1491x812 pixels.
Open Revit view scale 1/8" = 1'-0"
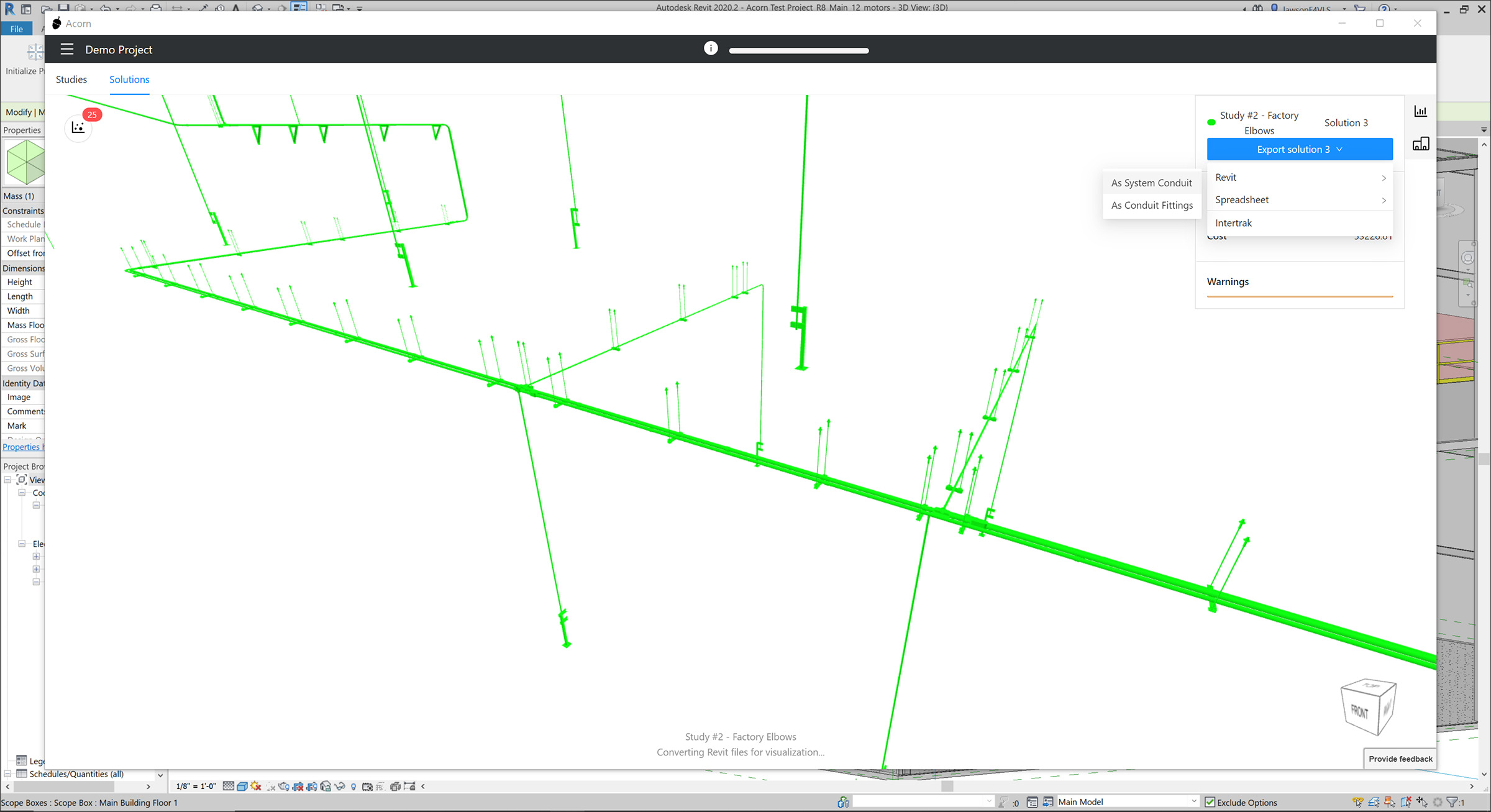pos(196,787)
